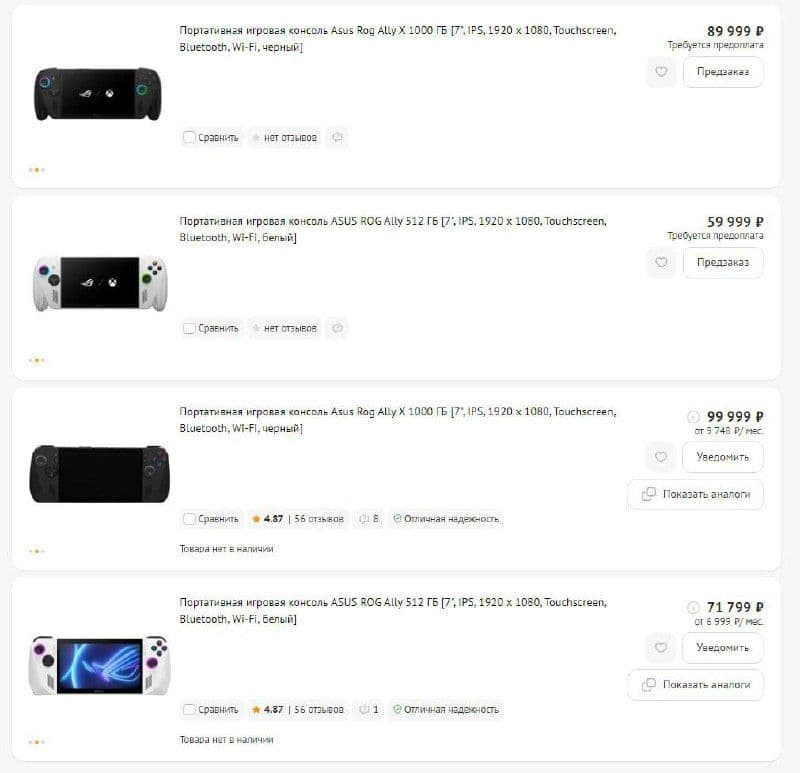Click heart icon for 71 799 ₽ console
Screen dimensions: 800x773
[661, 647]
